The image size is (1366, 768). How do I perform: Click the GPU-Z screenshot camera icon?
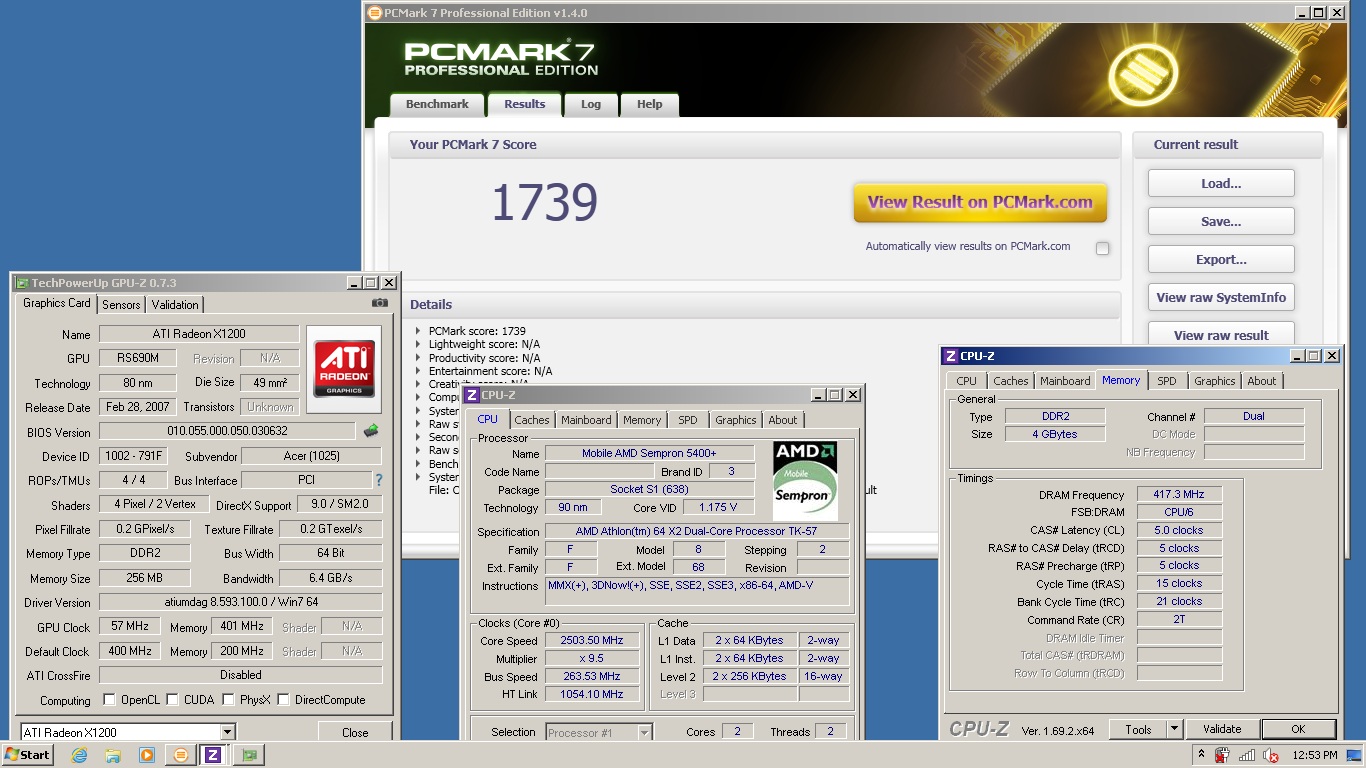pyautogui.click(x=380, y=303)
